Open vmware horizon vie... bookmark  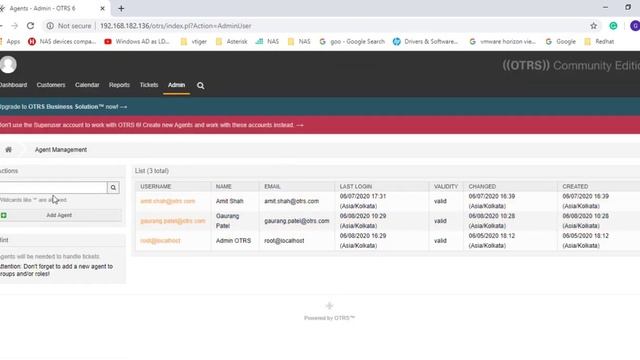(502, 42)
